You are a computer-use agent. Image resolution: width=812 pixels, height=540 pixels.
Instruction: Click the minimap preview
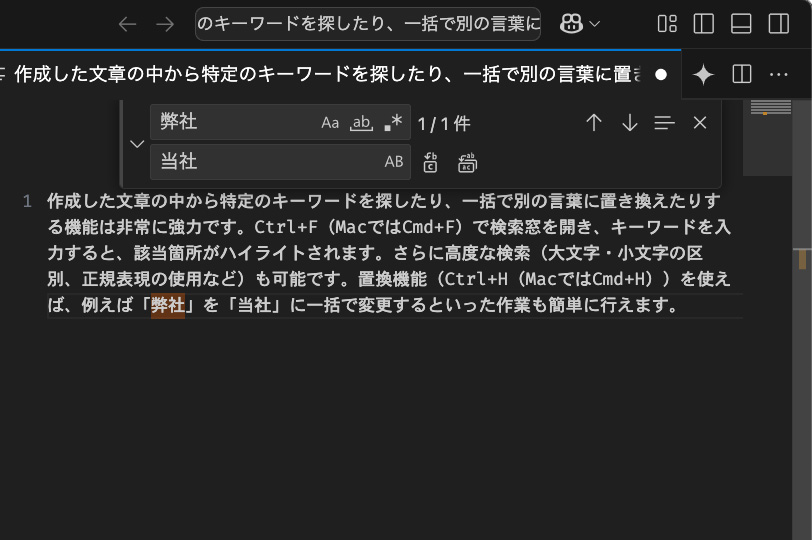(x=771, y=108)
